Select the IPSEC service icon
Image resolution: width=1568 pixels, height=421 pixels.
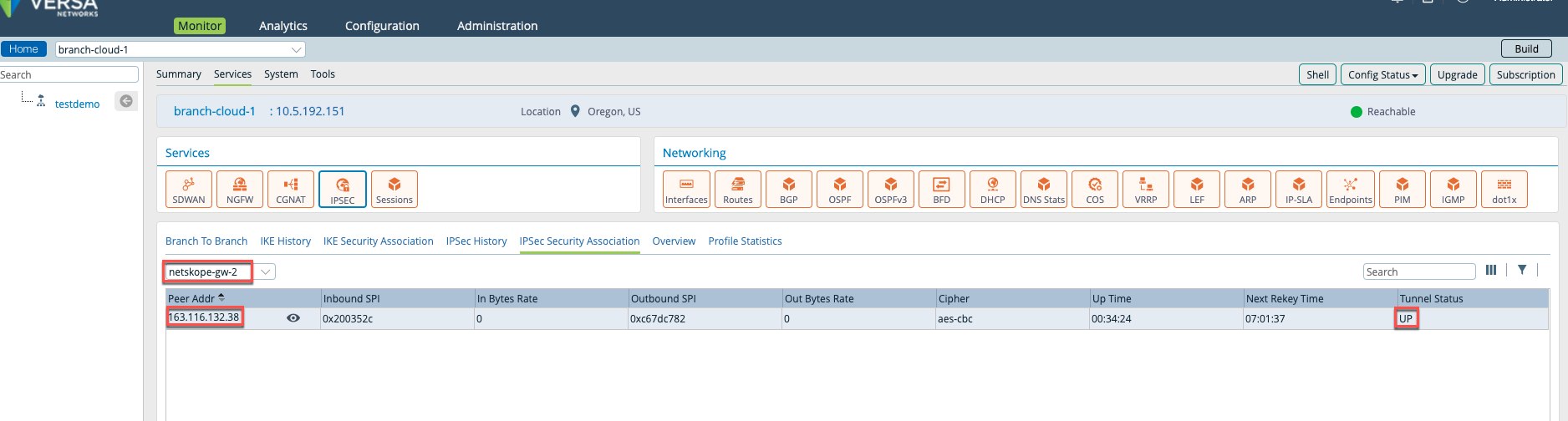point(343,190)
